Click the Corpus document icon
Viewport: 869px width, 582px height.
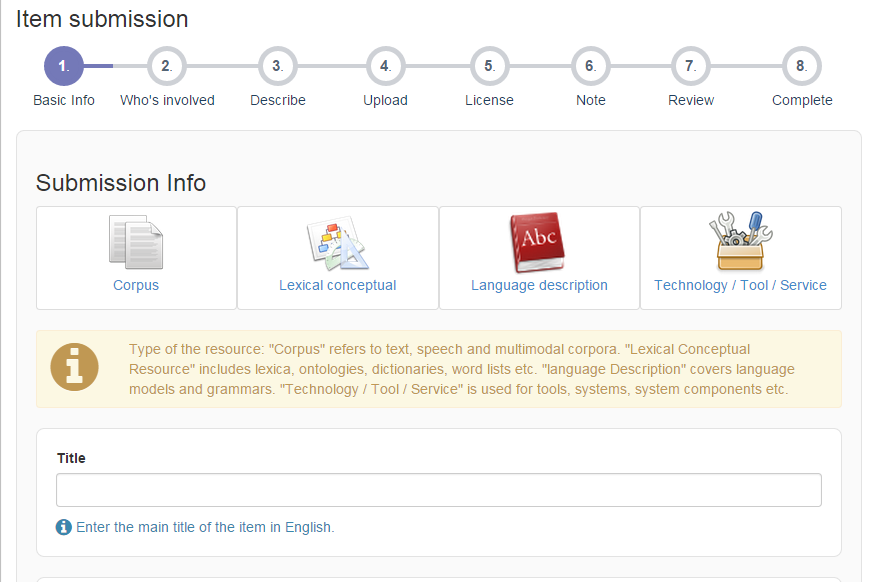pyautogui.click(x=136, y=243)
